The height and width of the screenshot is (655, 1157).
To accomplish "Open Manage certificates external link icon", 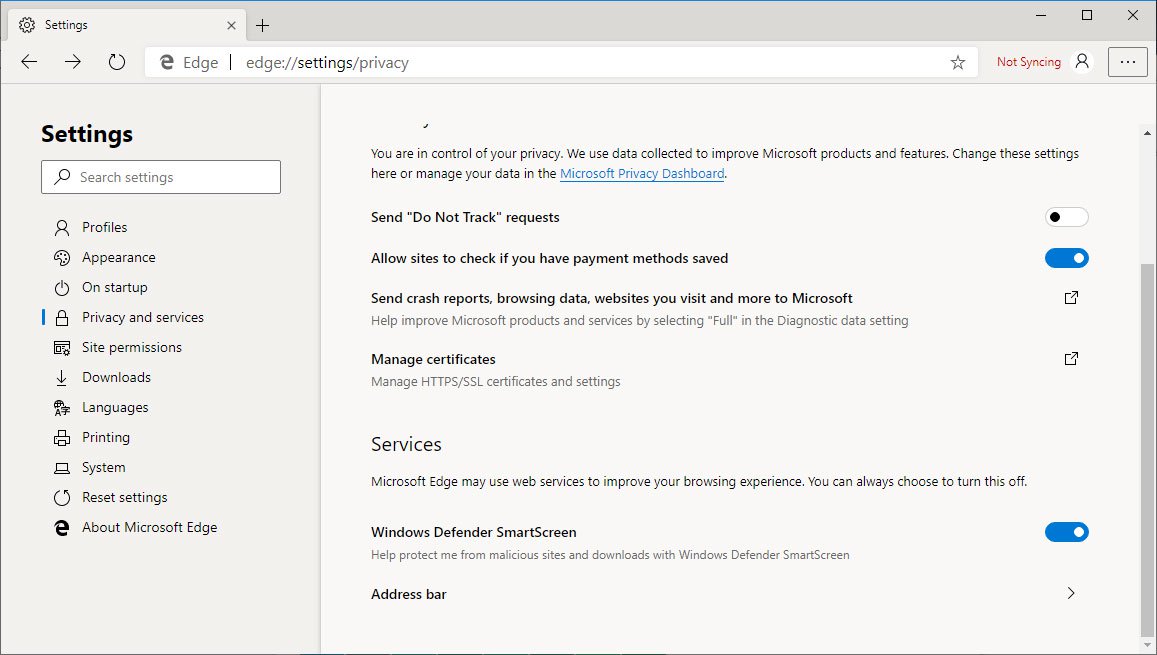I will pos(1071,359).
